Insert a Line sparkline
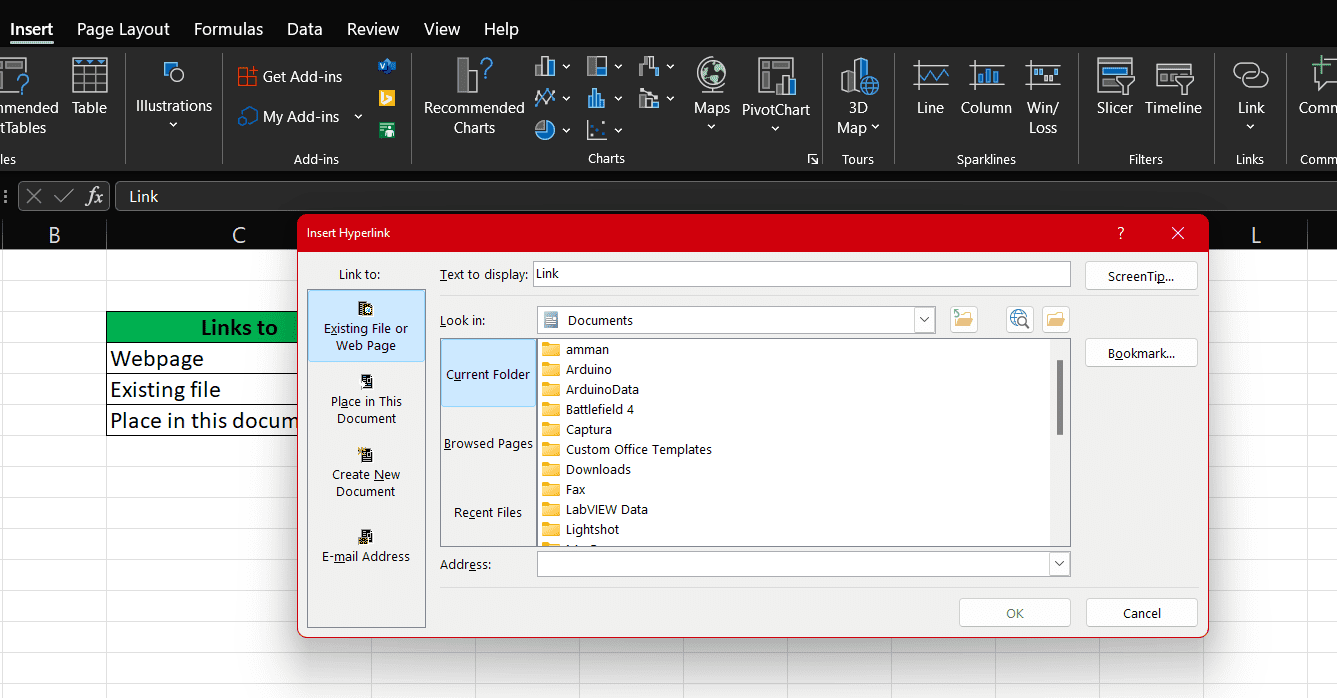The height and width of the screenshot is (698, 1337). coord(930,87)
